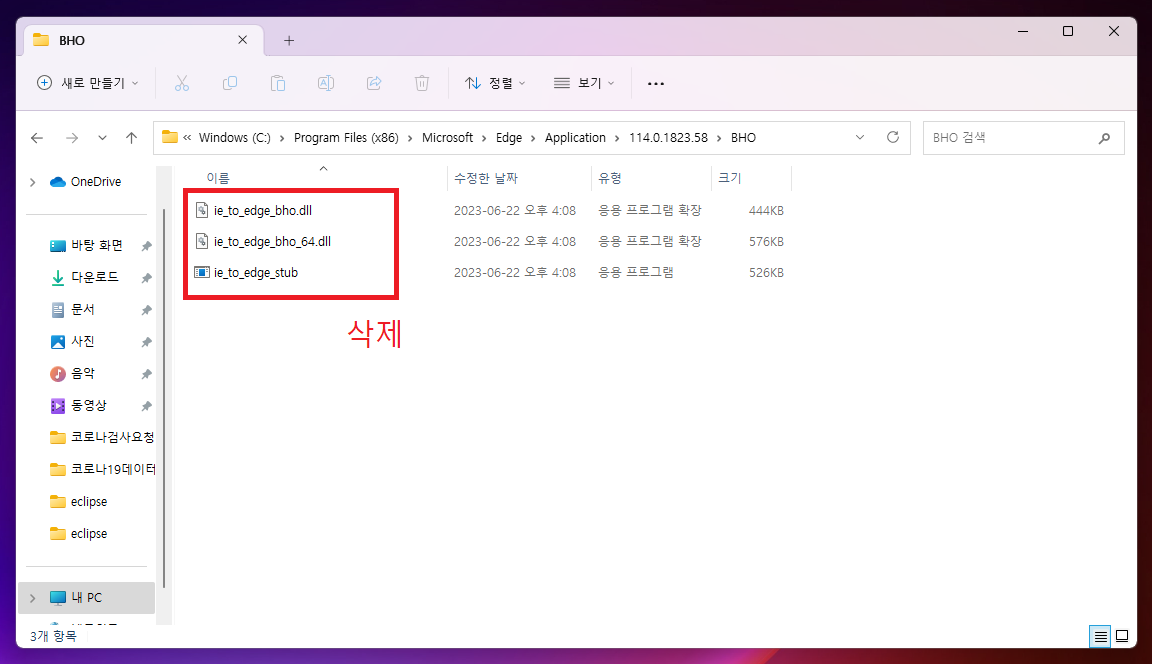Viewport: 1152px width, 664px height.
Task: Open recent locations dropdown arrow
Action: click(x=102, y=138)
